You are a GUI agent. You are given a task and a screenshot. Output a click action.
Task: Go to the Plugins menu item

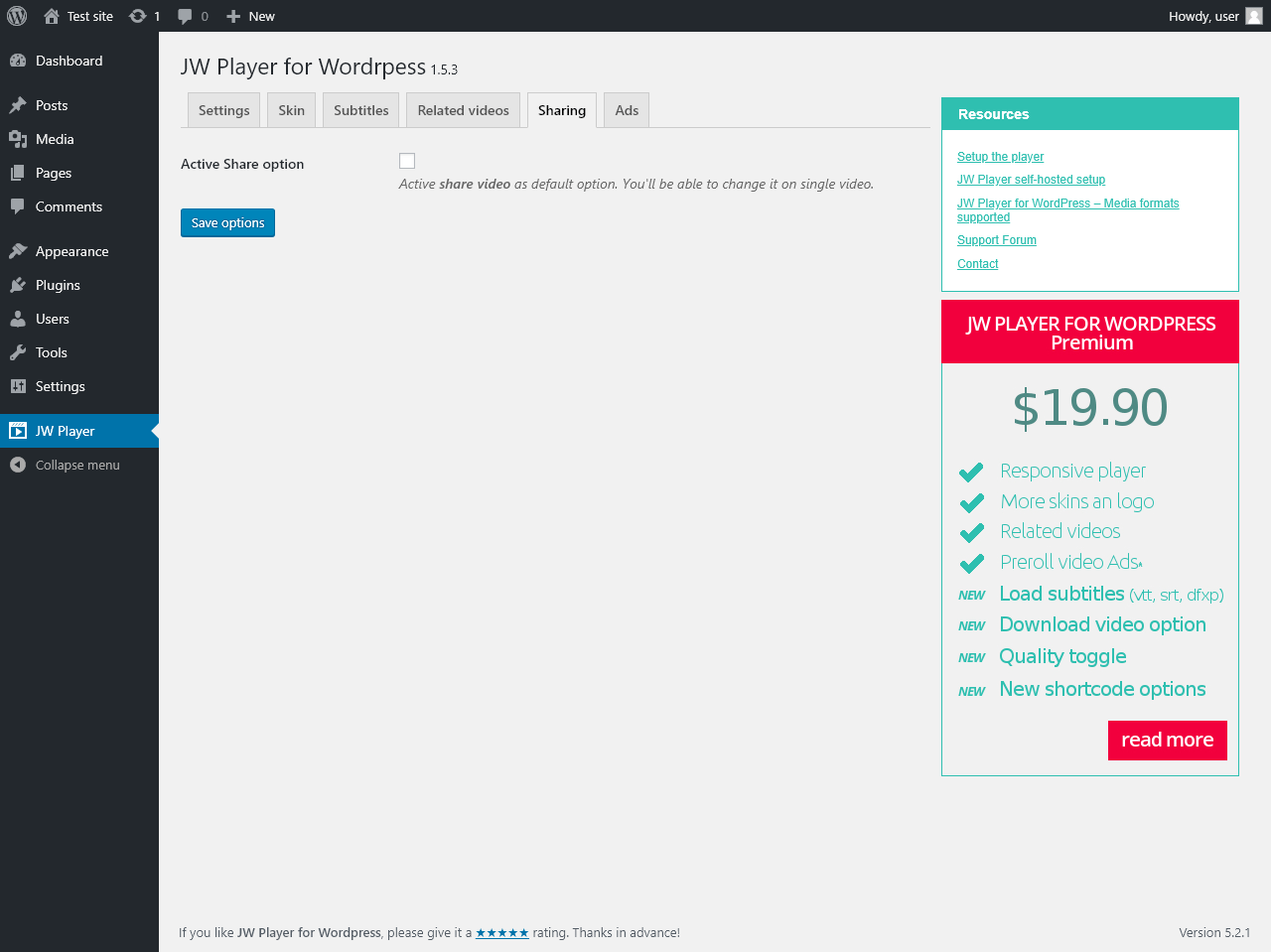pyautogui.click(x=79, y=285)
